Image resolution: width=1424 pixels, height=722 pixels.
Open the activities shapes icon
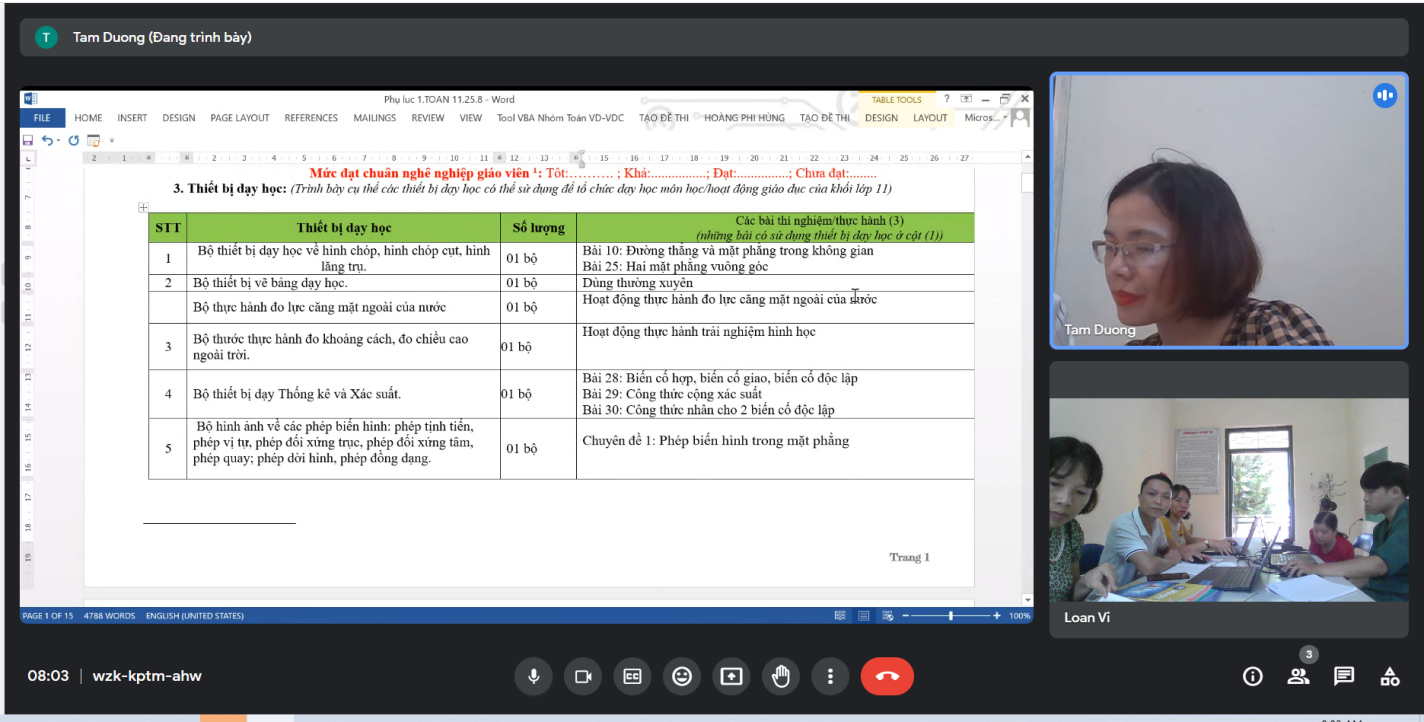coord(1390,677)
